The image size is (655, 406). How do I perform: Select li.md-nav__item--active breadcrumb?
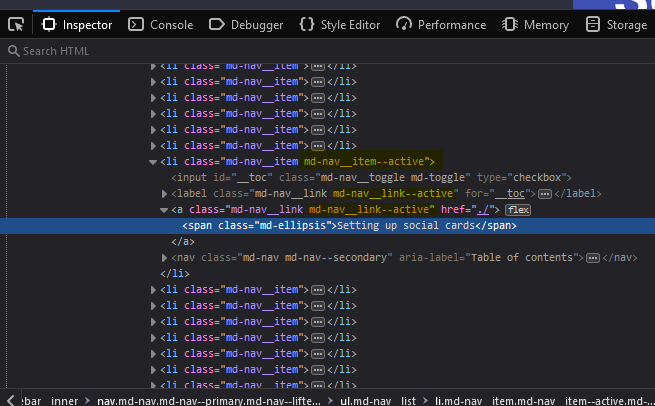click(545, 401)
